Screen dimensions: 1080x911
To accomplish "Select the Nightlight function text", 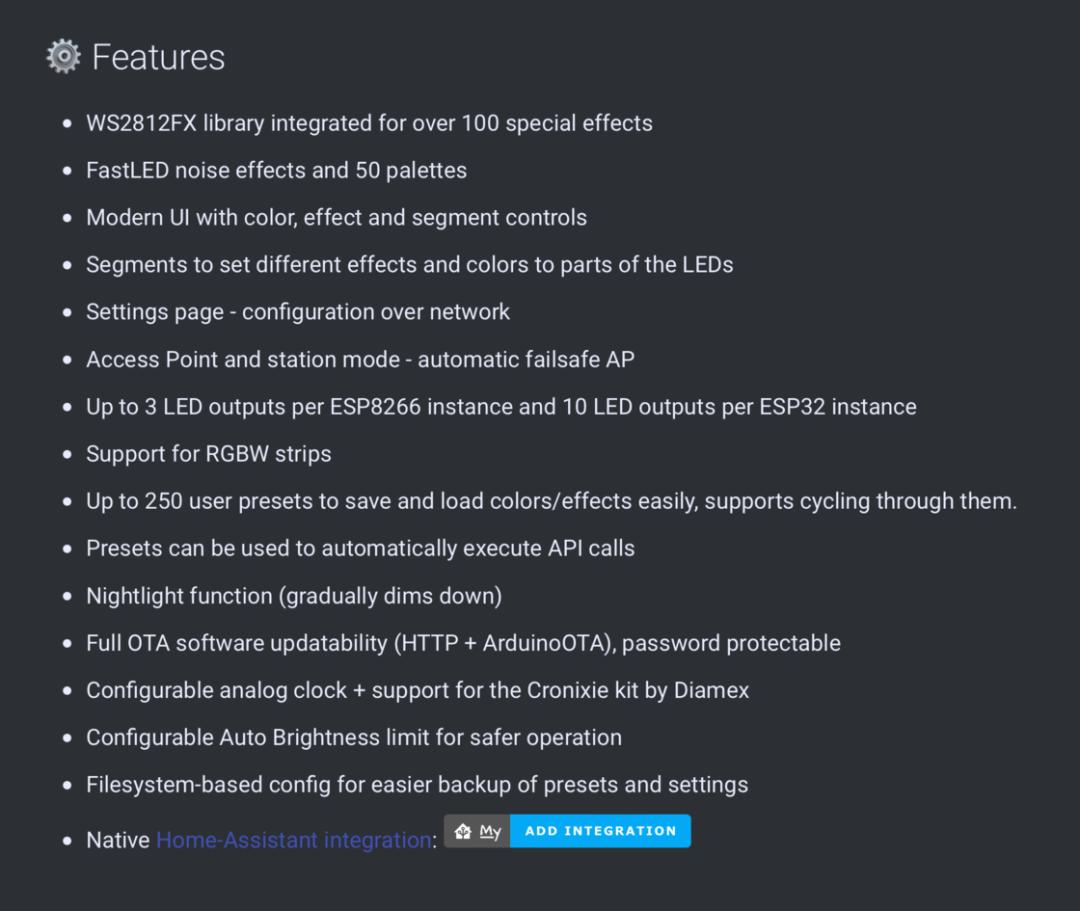I will pos(294,596).
